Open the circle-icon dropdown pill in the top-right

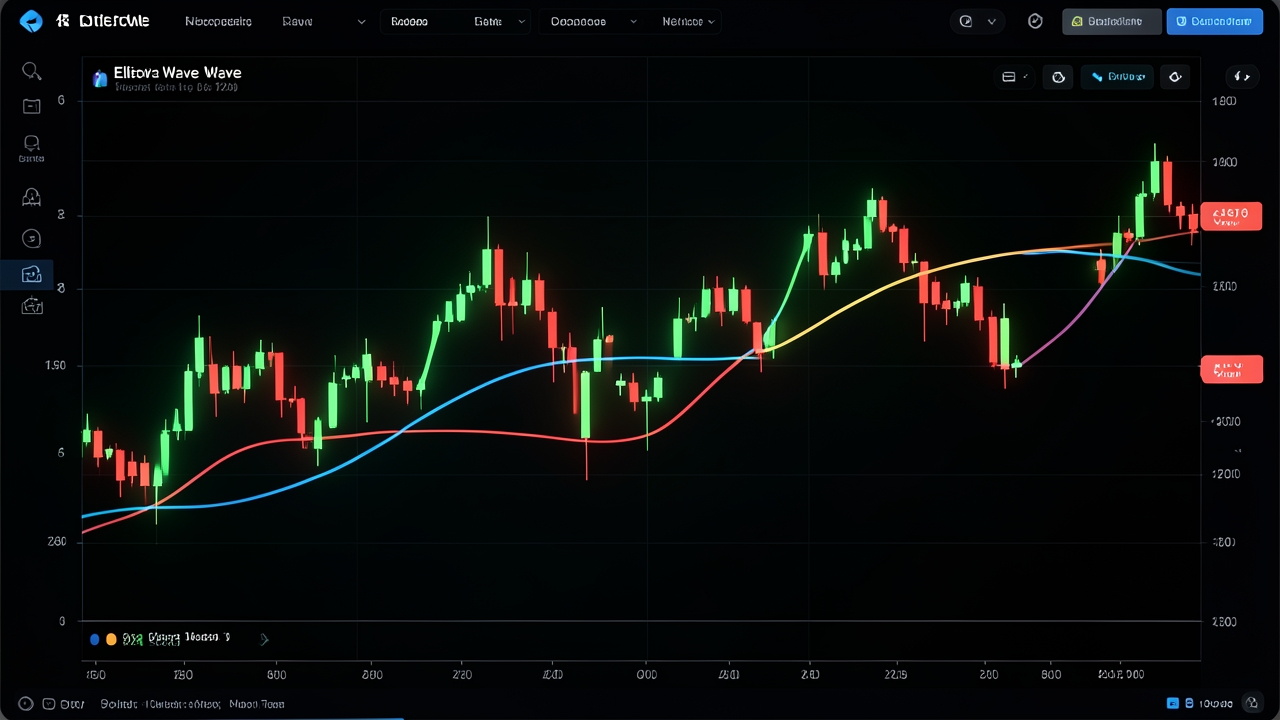click(977, 21)
